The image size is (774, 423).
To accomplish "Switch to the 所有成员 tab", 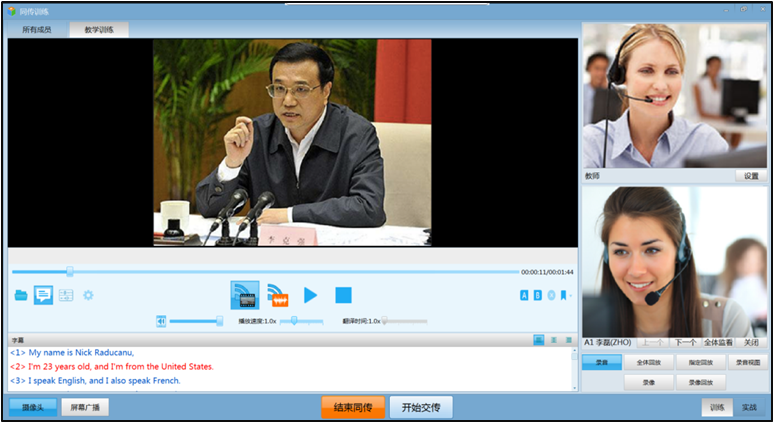I will coord(38,29).
